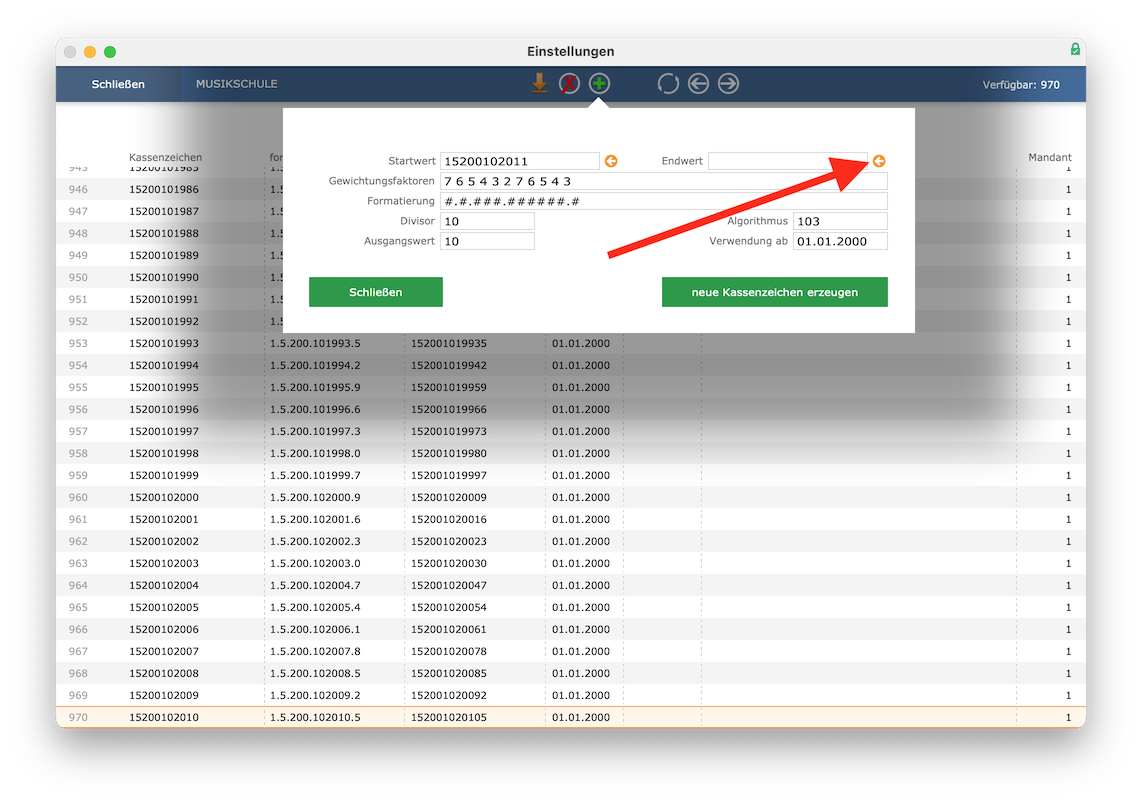Click orange arrow beside Endwert field
The width and height of the screenshot is (1142, 802).
(879, 161)
